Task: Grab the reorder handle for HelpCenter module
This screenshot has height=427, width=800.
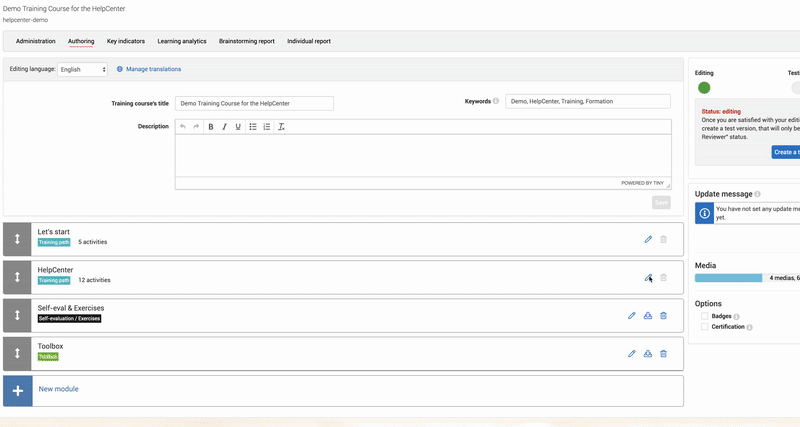Action: (x=17, y=277)
